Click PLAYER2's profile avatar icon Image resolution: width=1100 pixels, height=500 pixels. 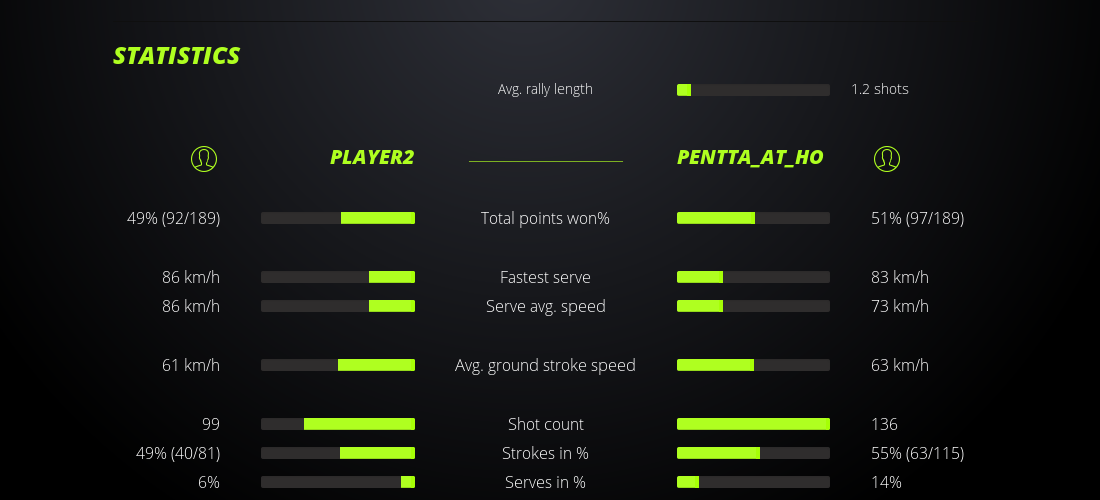pyautogui.click(x=204, y=158)
